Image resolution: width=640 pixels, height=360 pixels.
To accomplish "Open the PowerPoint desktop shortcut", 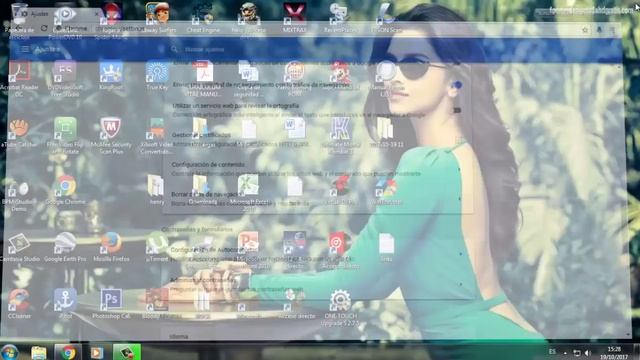I will point(248,250).
